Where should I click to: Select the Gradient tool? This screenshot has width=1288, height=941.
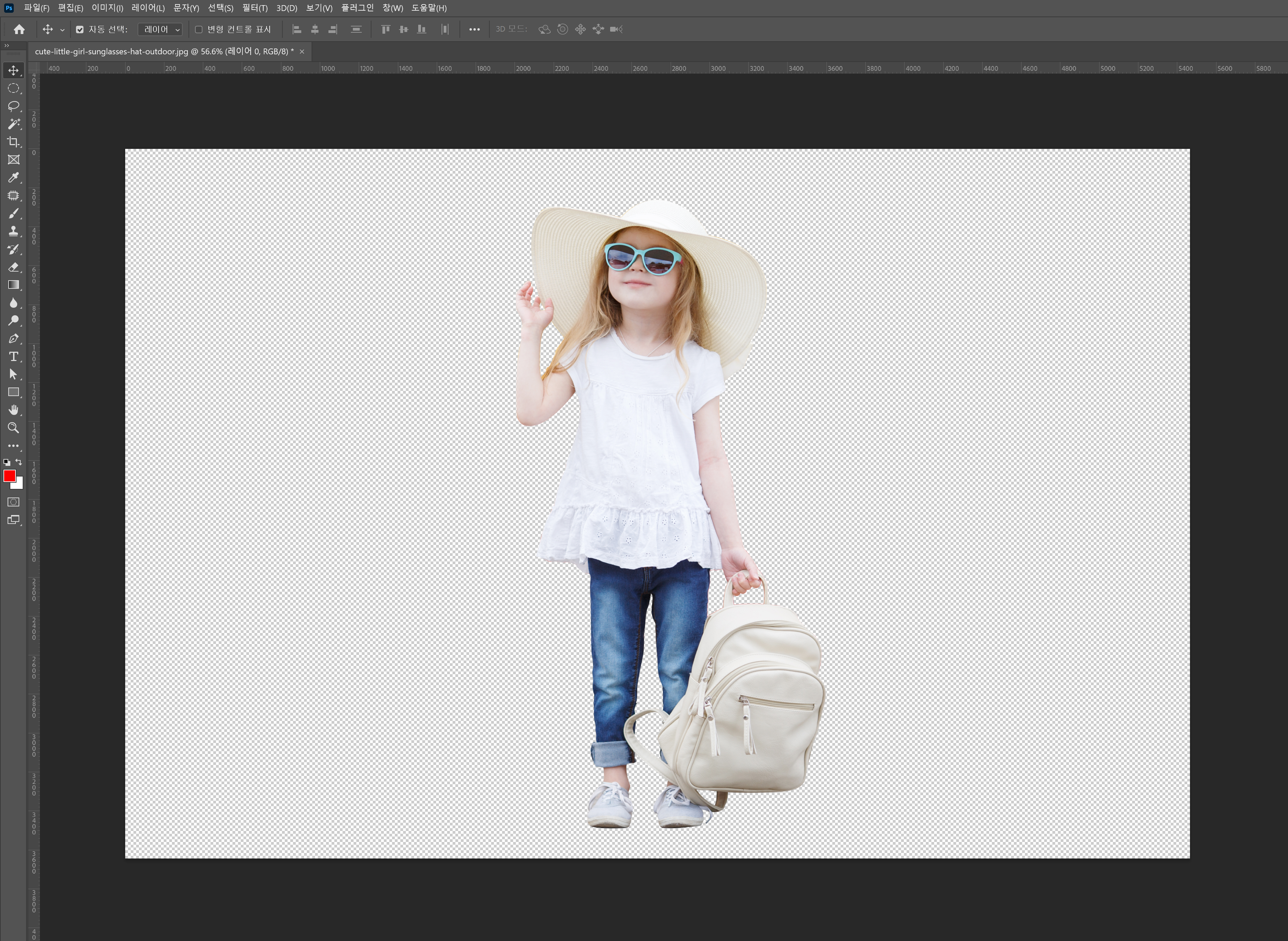[14, 285]
